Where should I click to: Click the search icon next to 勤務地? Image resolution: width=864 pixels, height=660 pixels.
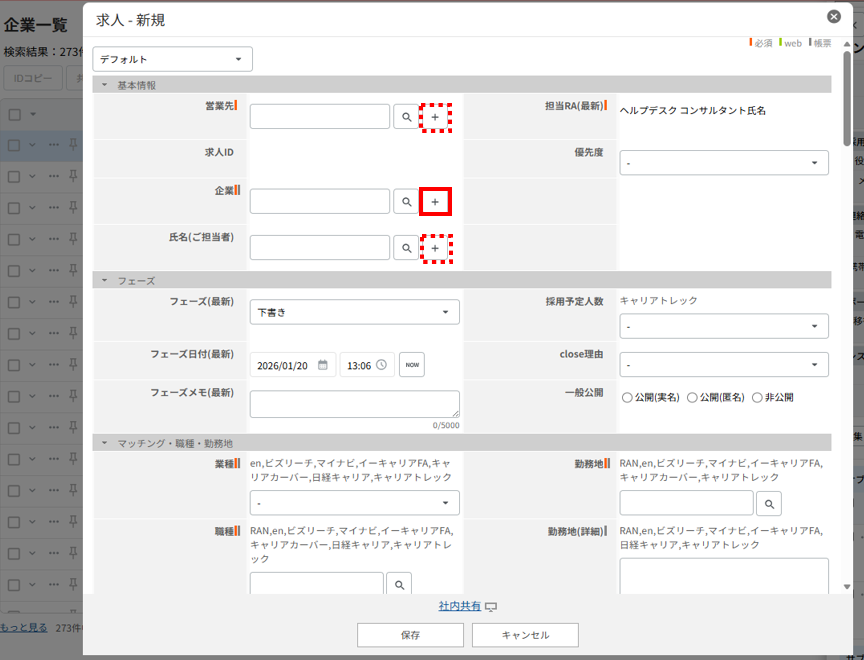[770, 503]
